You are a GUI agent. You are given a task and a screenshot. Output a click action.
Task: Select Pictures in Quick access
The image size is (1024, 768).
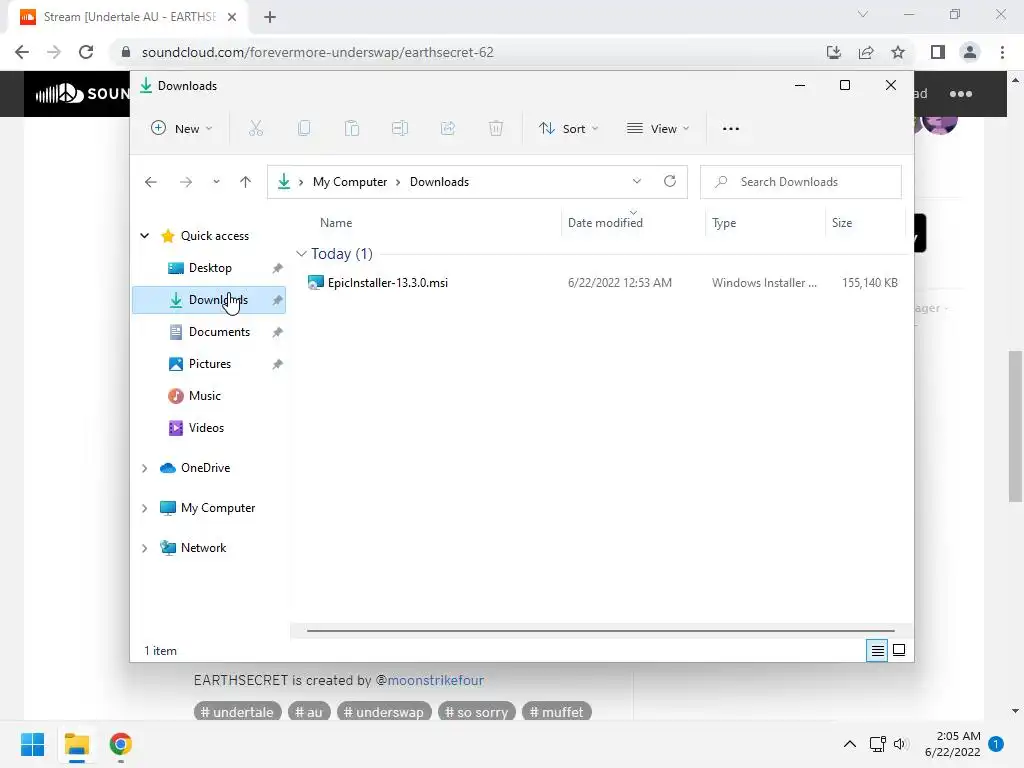tap(209, 364)
